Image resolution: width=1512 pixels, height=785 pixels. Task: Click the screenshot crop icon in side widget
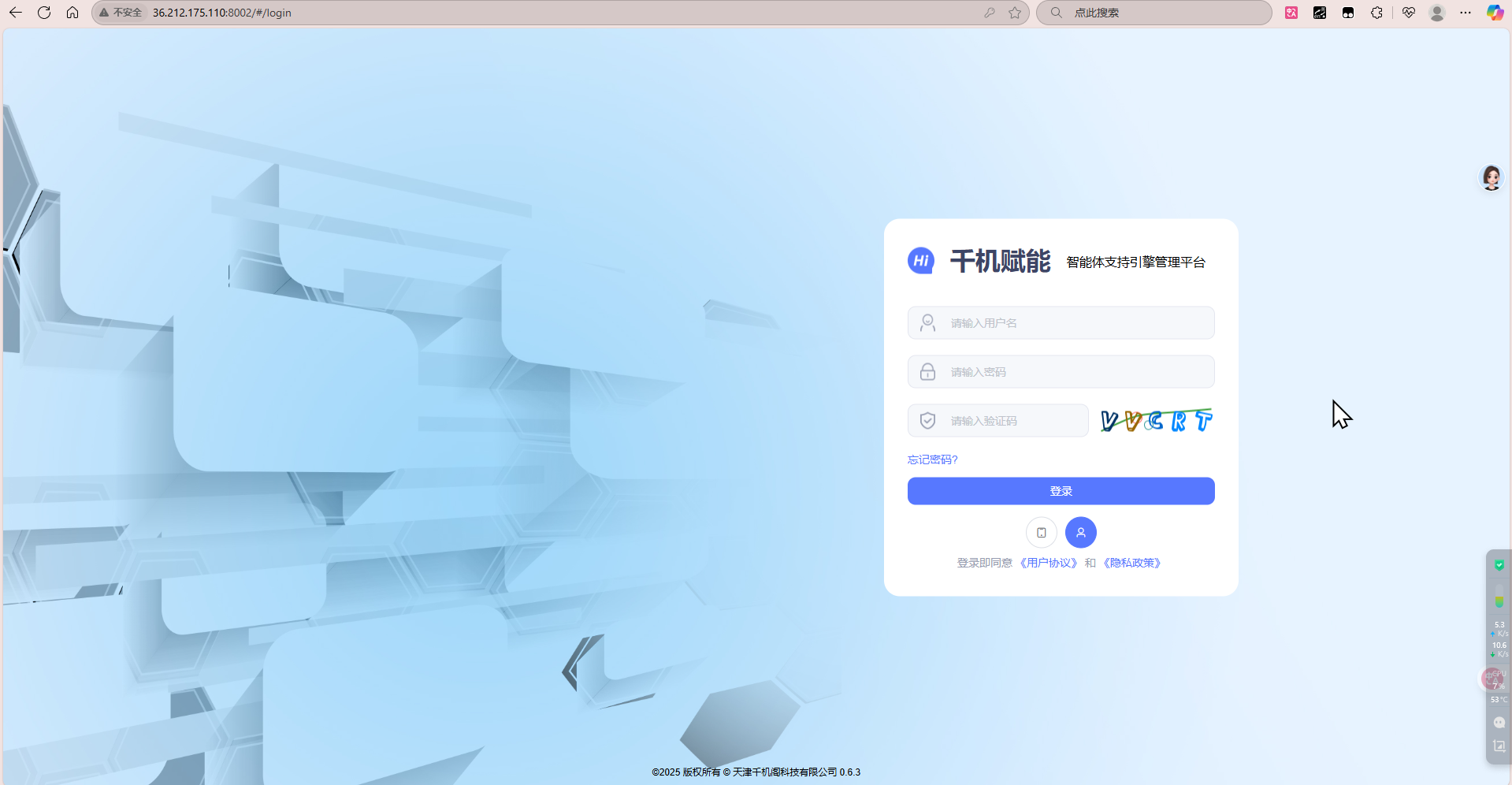[x=1499, y=746]
